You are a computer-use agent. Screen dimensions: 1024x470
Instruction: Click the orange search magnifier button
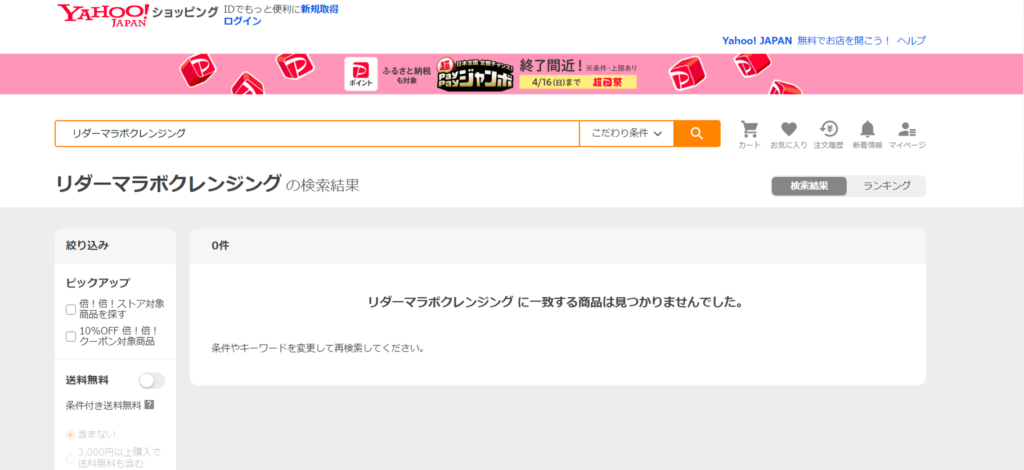[x=696, y=133]
